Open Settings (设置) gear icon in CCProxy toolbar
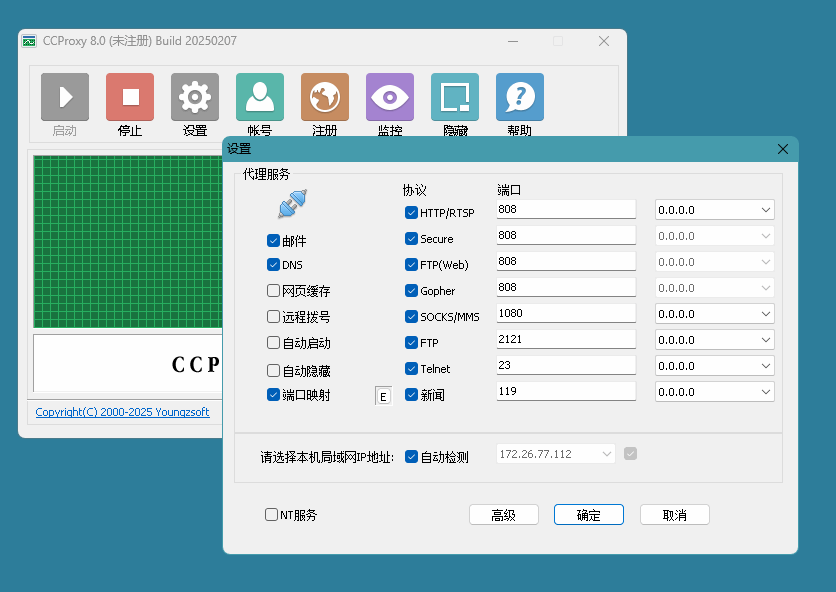Image resolution: width=836 pixels, height=592 pixels. tap(195, 97)
